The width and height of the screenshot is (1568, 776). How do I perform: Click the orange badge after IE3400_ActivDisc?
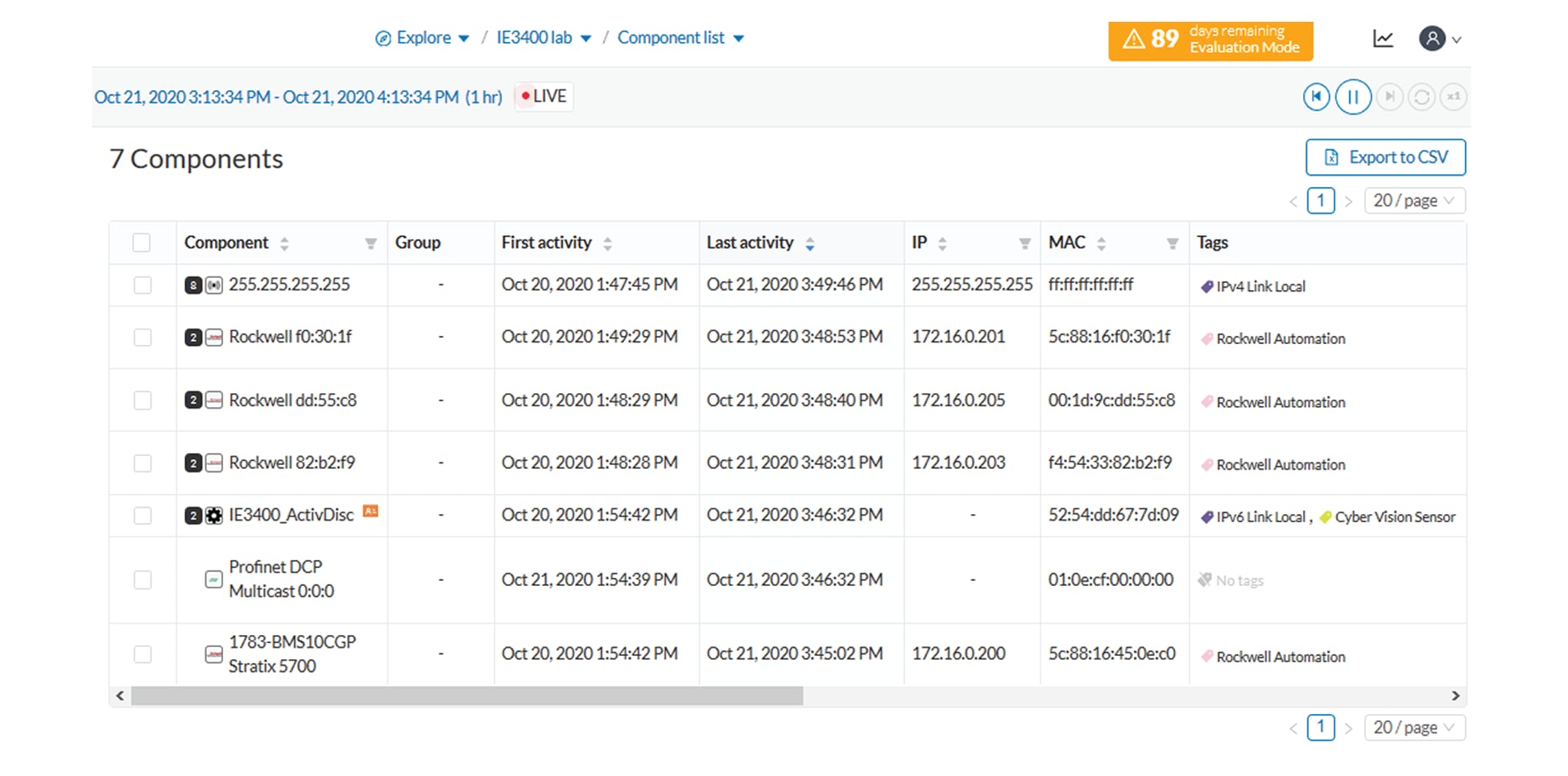370,511
